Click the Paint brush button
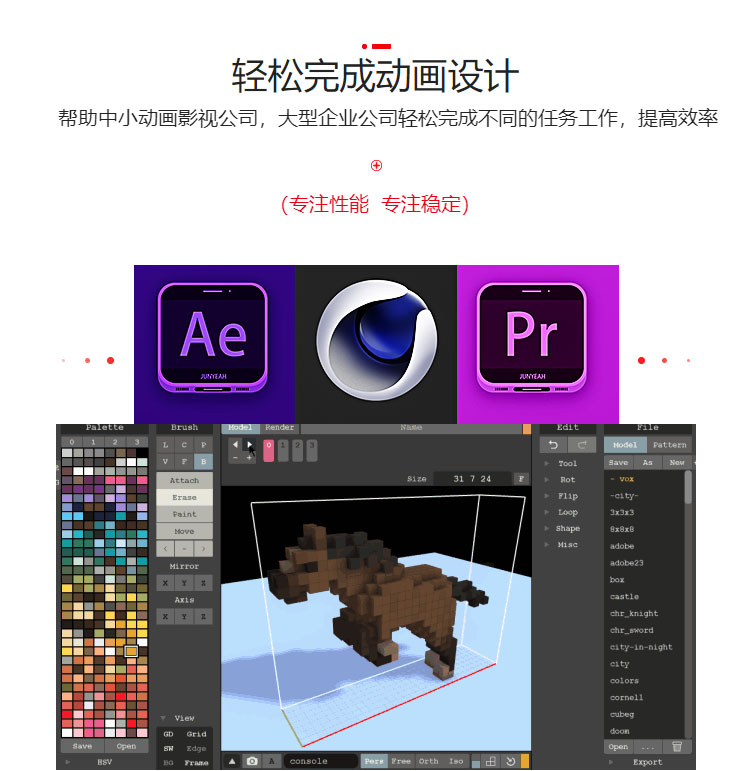Image resolution: width=750 pixels, height=771 pixels. (184, 514)
